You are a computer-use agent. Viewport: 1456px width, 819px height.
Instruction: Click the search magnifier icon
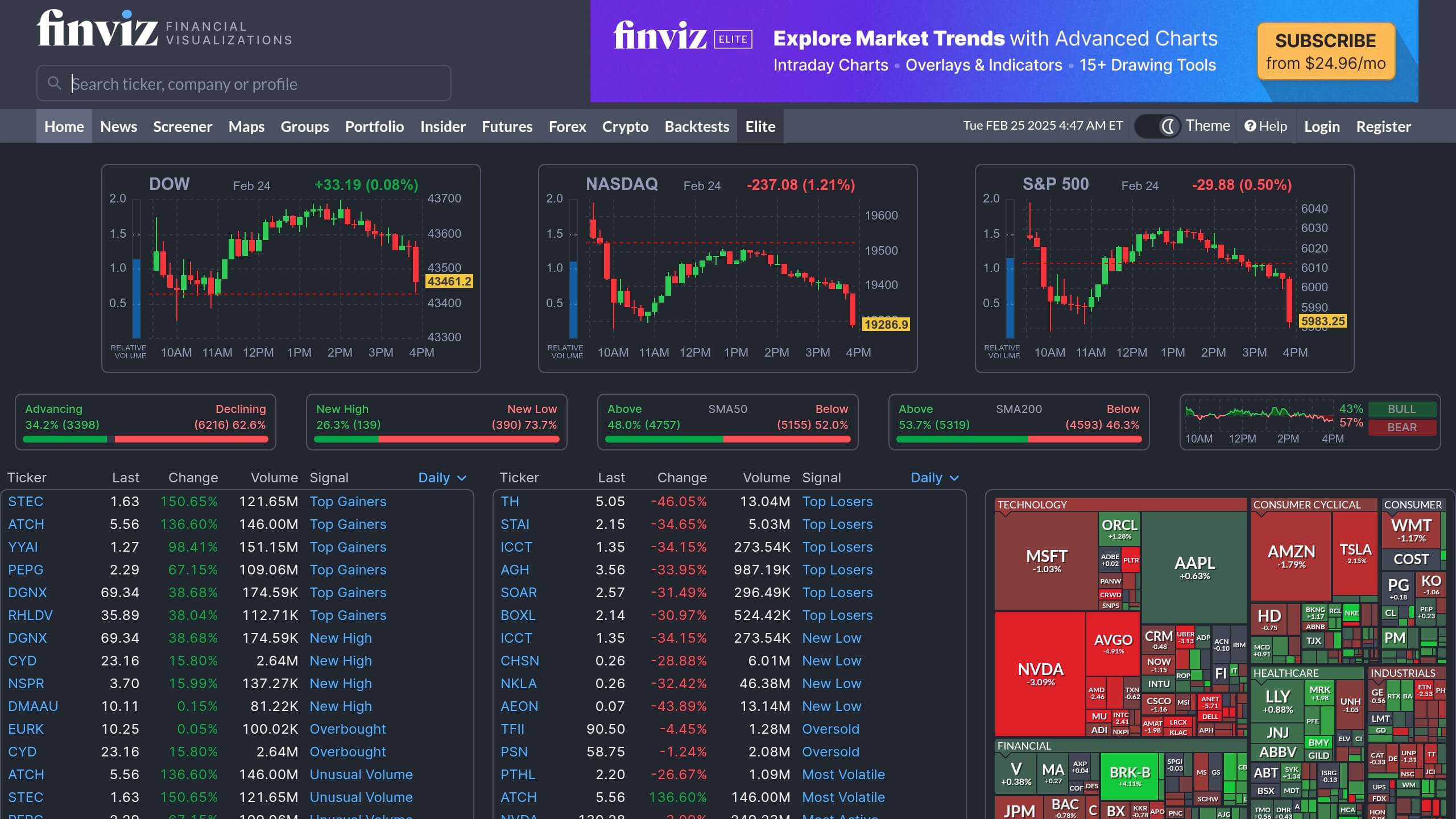pos(56,83)
